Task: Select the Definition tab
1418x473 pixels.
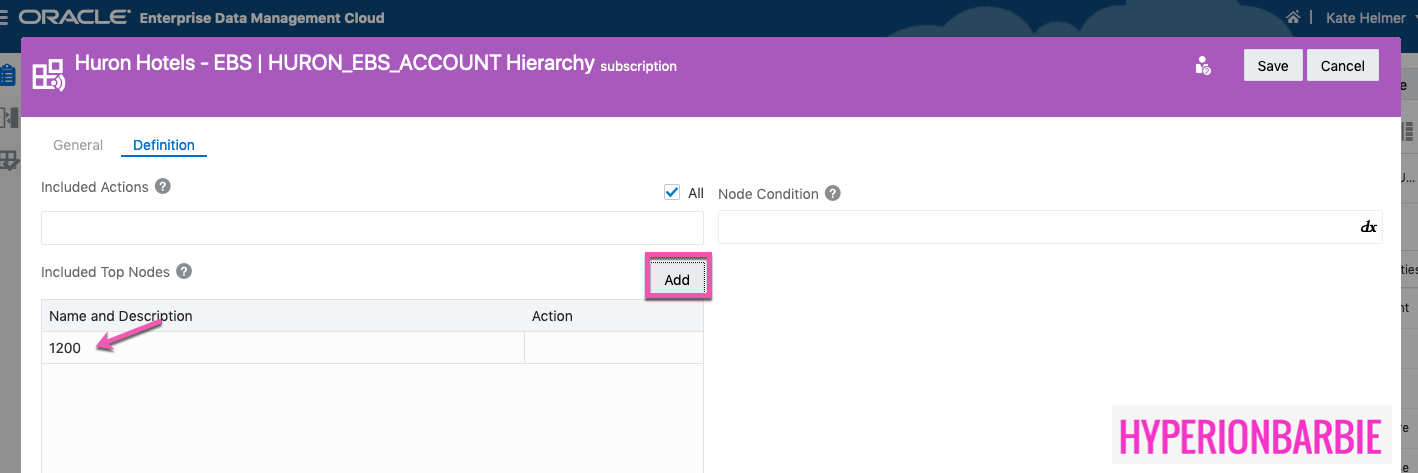Action: tap(164, 145)
